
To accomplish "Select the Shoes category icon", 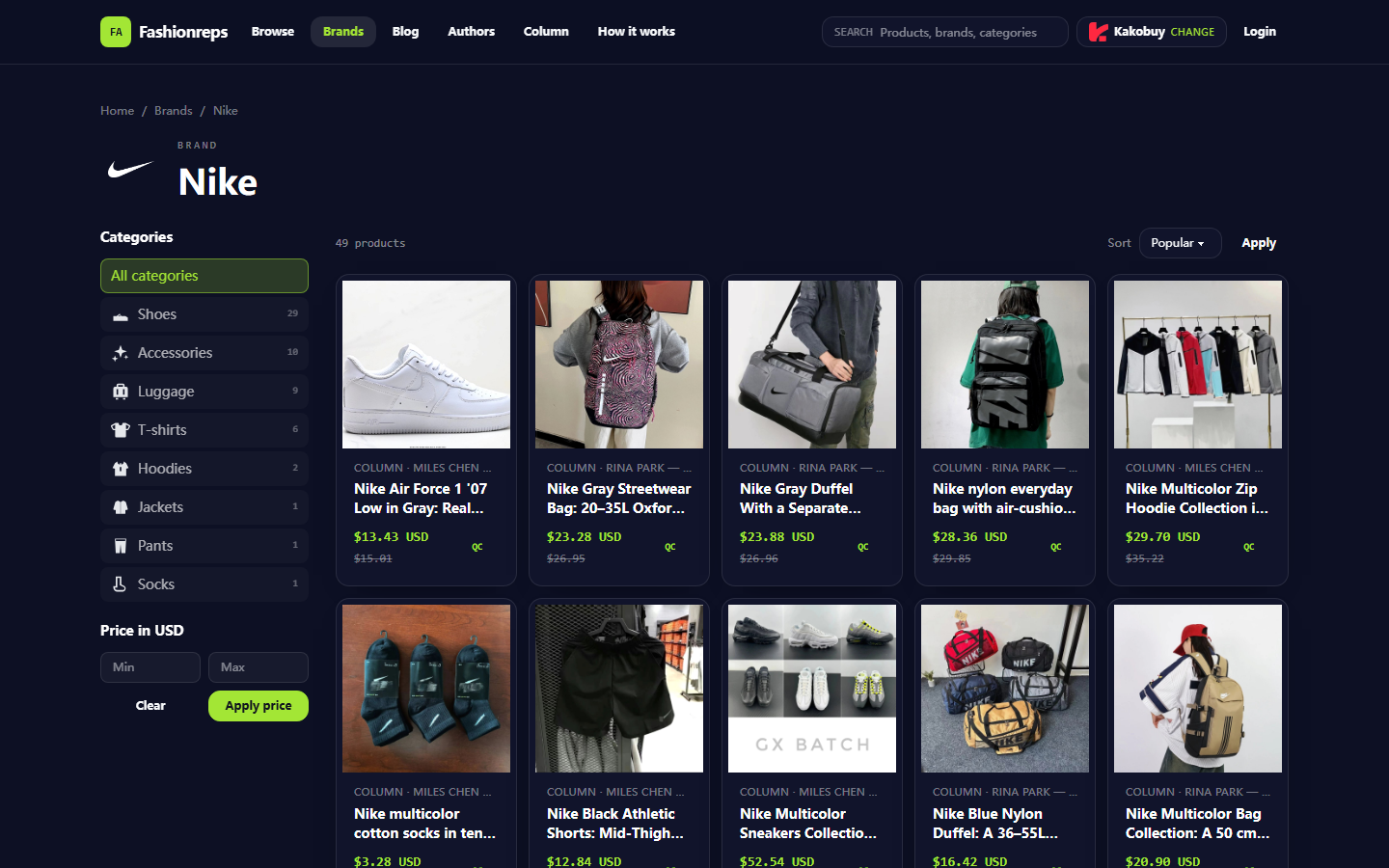I will [x=121, y=314].
